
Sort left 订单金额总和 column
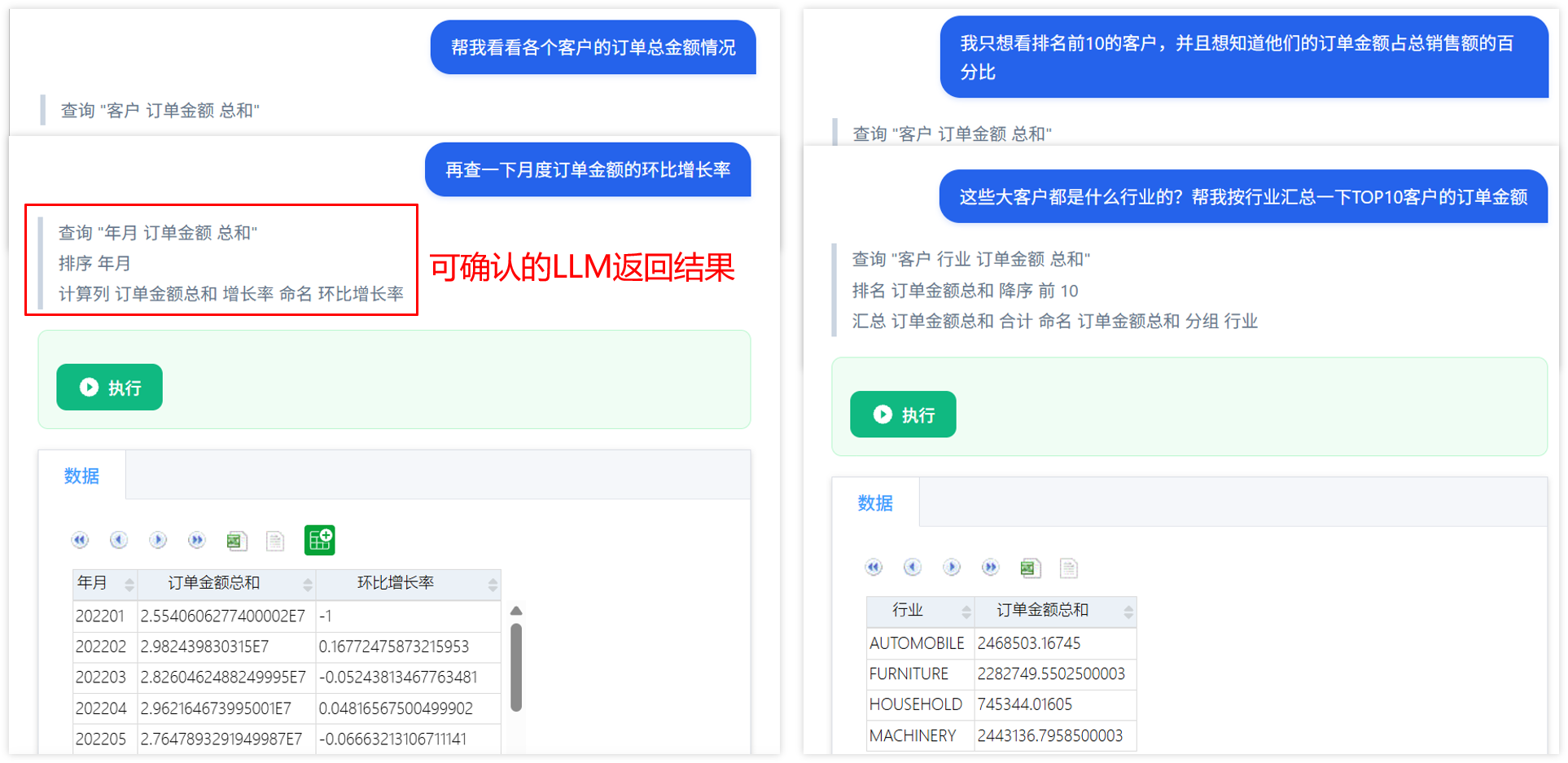click(308, 584)
